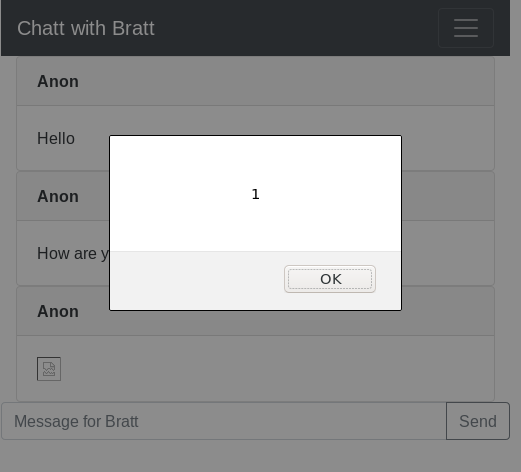521x472 pixels.
Task: Click the gray footer area of alert dialog
Action: click(197, 280)
